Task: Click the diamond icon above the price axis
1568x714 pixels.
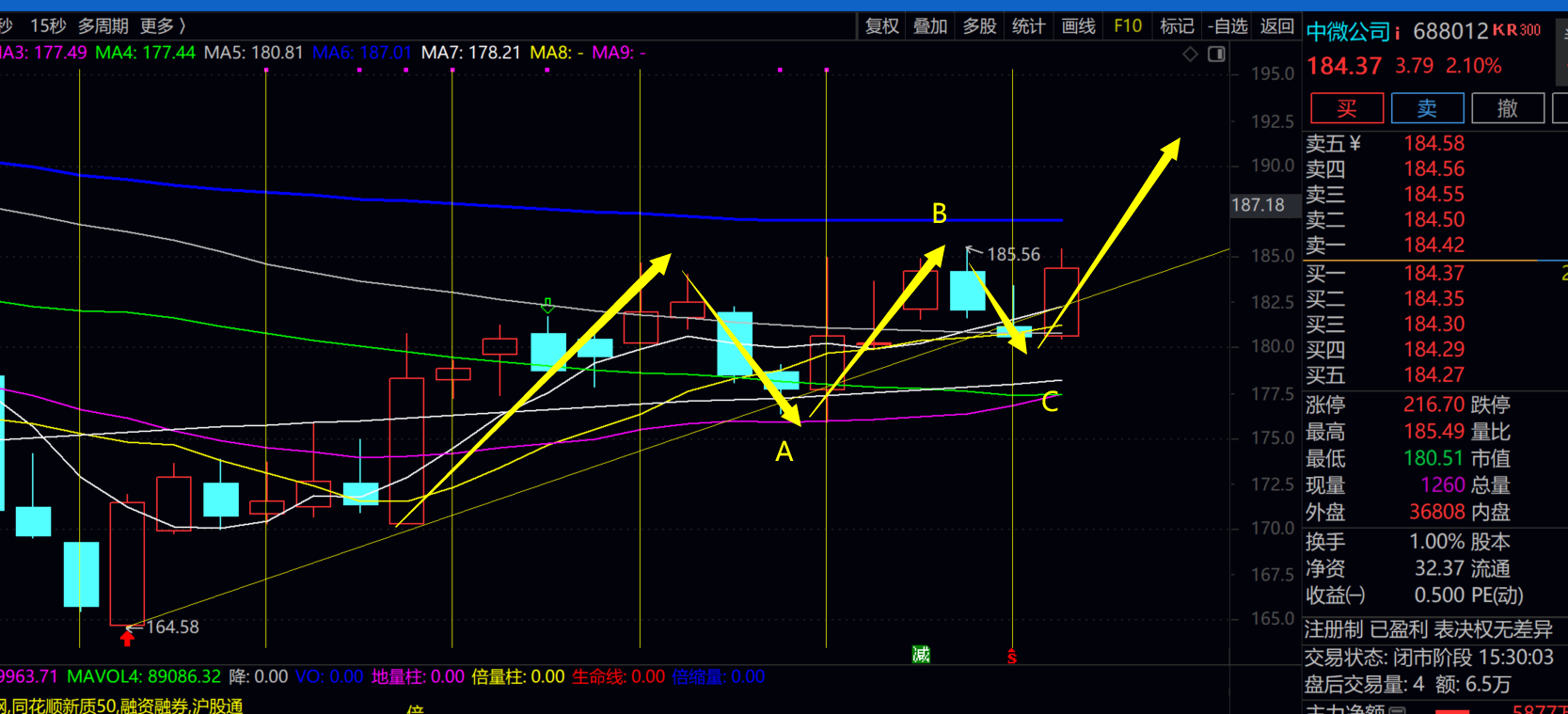Action: [x=1190, y=55]
